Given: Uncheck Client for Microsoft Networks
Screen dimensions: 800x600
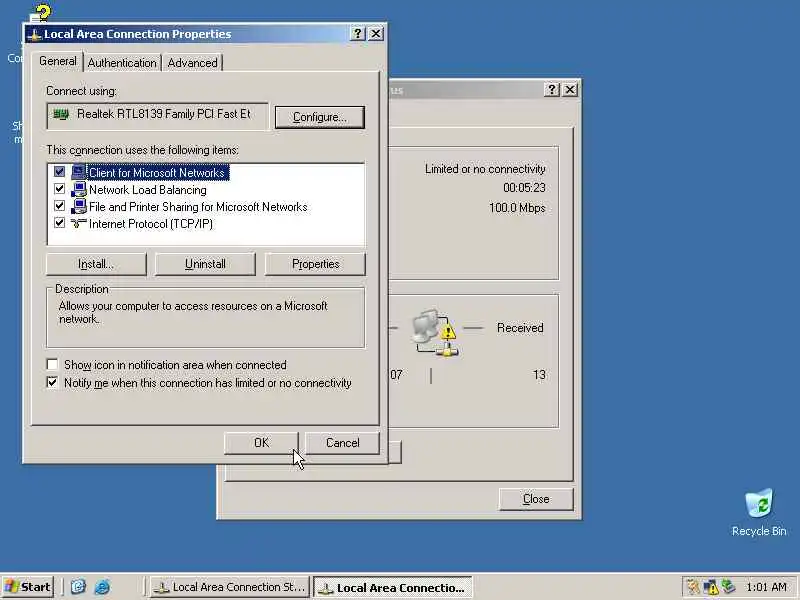Looking at the screenshot, I should [60, 172].
